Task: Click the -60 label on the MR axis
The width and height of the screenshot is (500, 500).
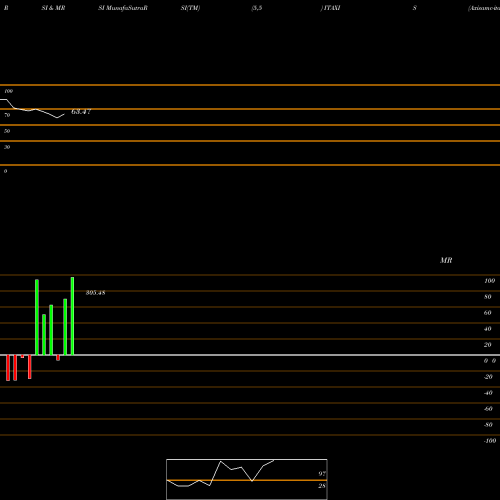Action: point(488,409)
